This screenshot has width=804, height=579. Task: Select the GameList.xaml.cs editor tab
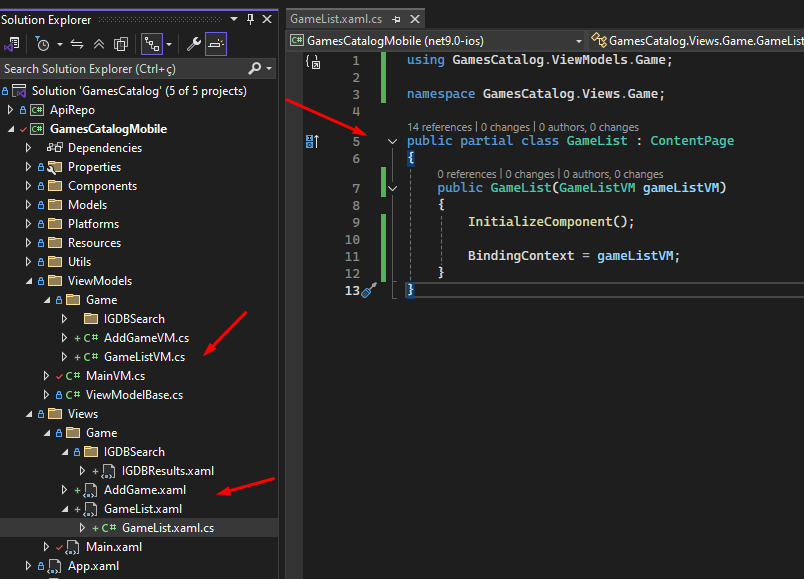click(335, 19)
